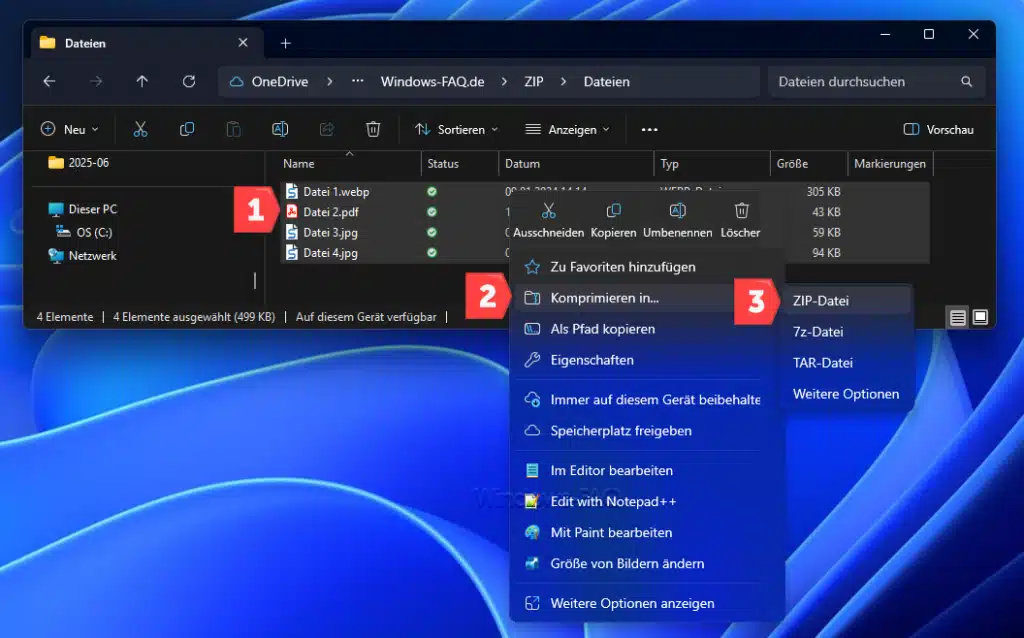Open the Anzeigen dropdown

[x=568, y=129]
